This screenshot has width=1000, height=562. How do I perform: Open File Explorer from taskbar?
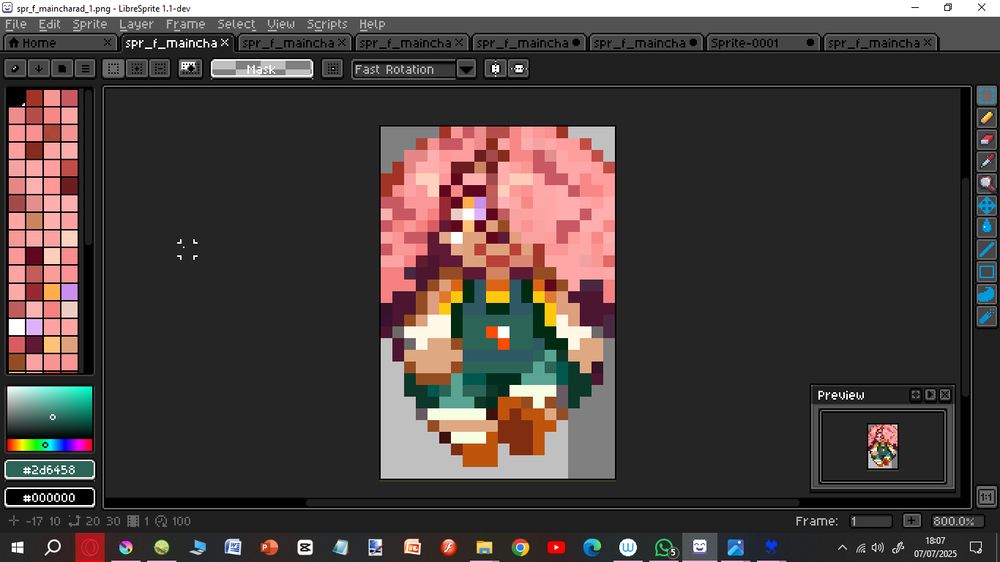coord(484,547)
